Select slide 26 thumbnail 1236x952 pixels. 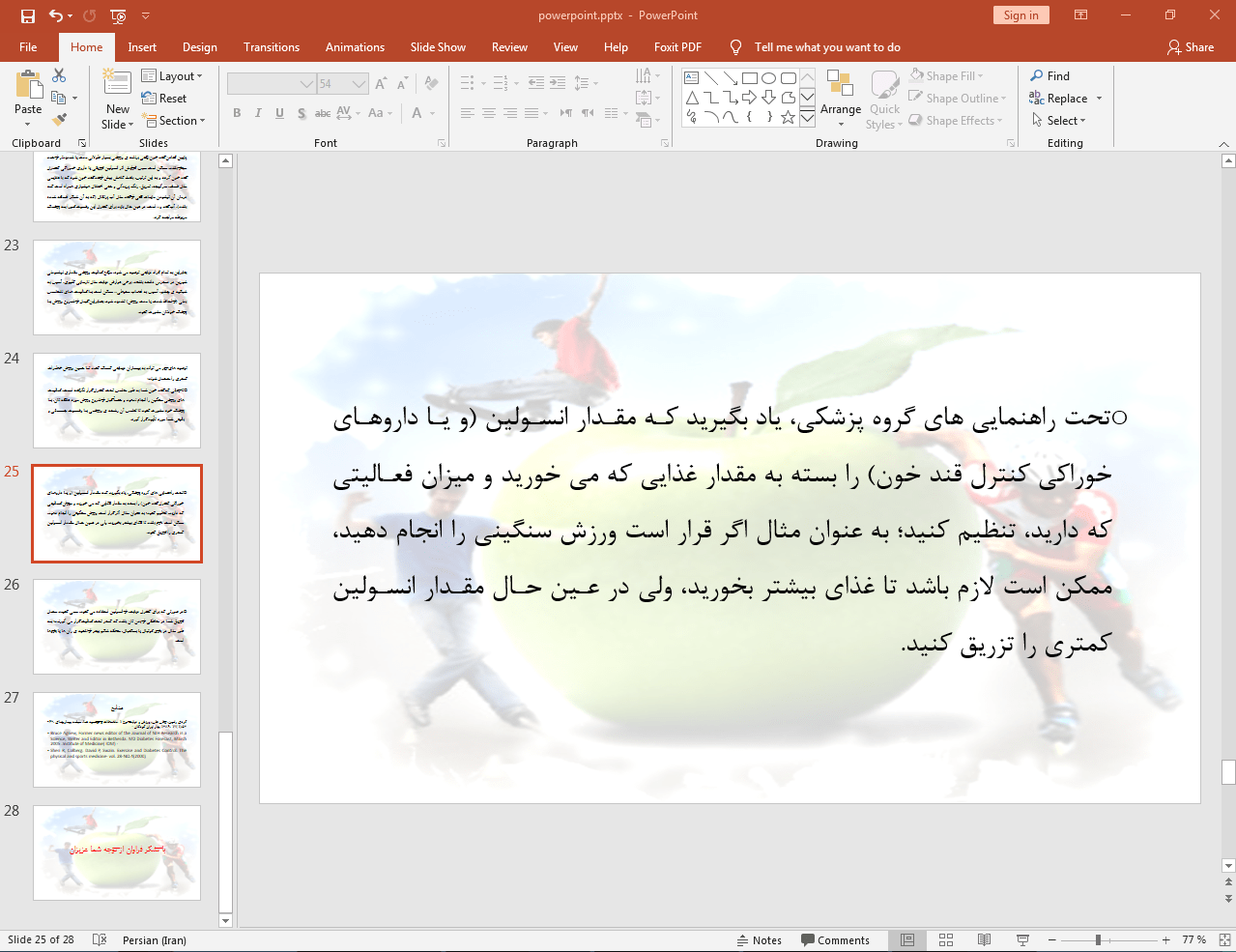(117, 626)
